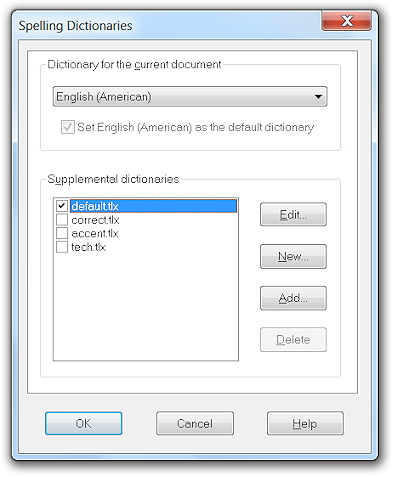Create a dictionary with New... button
The image size is (393, 477).
[x=293, y=256]
